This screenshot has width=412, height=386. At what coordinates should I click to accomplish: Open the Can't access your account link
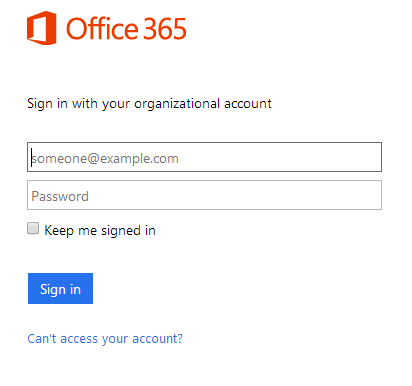point(105,339)
